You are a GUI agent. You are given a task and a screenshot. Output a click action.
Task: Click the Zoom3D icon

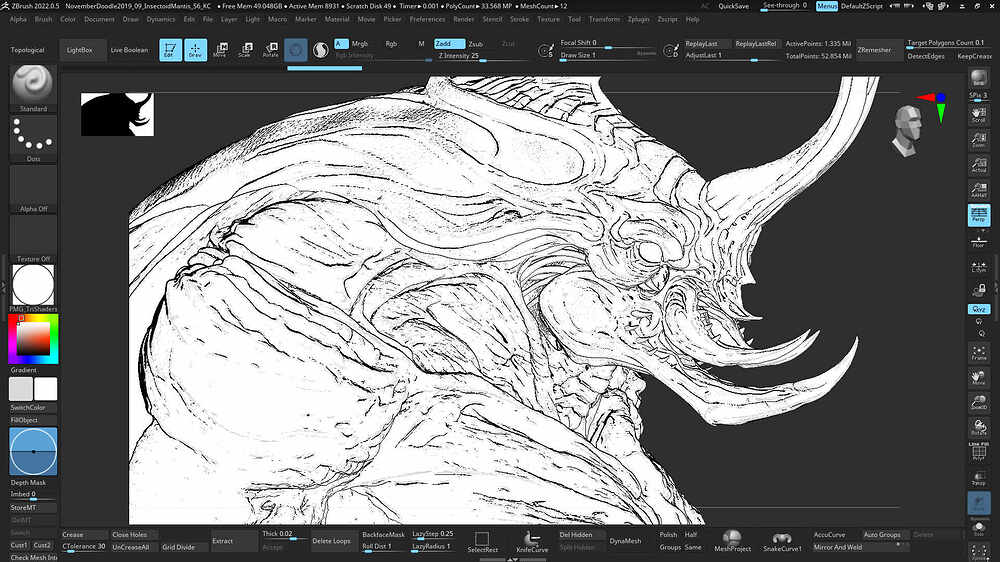pyautogui.click(x=979, y=403)
